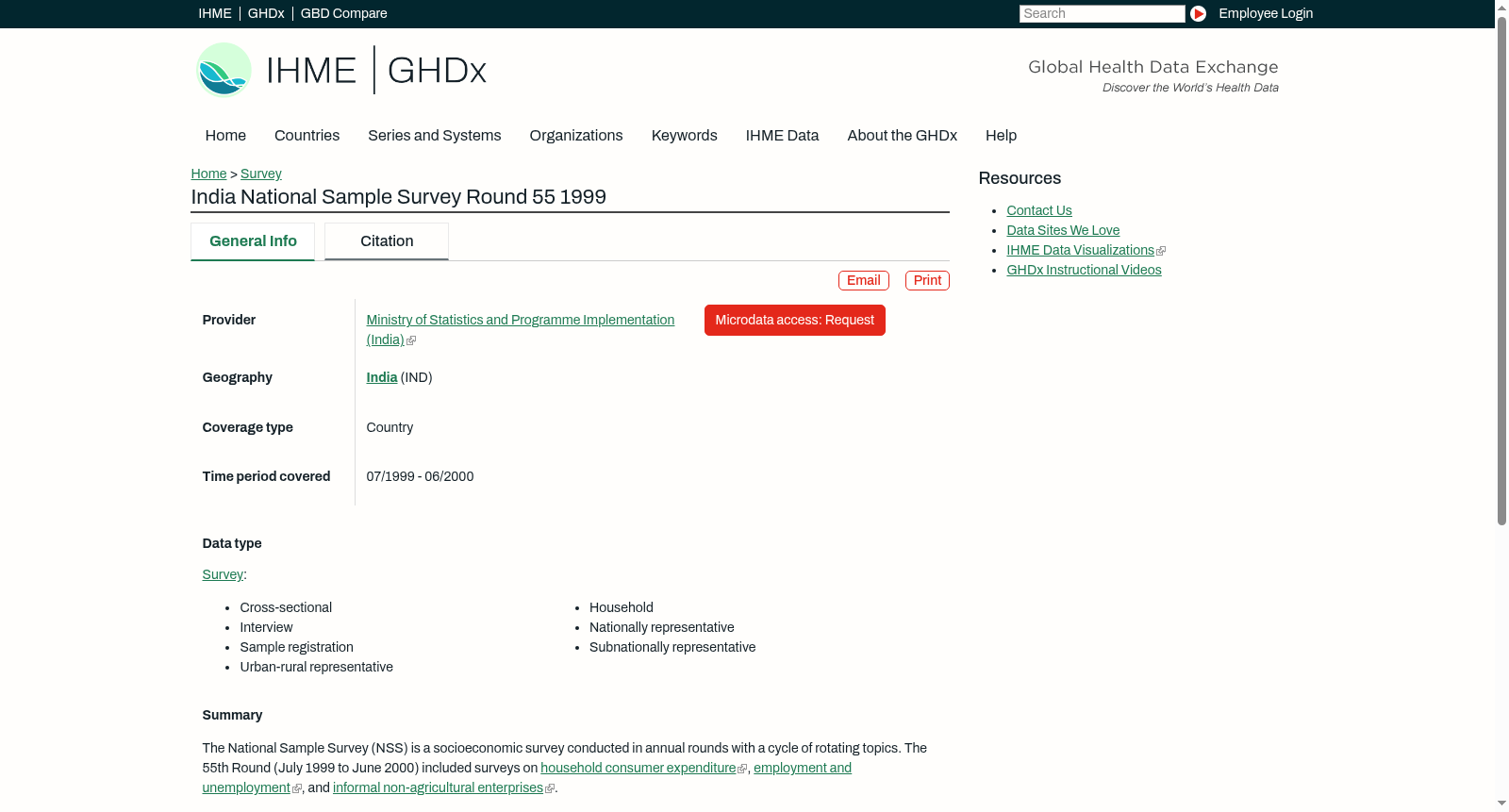
Task: Go to Home menu item
Action: tap(225, 136)
